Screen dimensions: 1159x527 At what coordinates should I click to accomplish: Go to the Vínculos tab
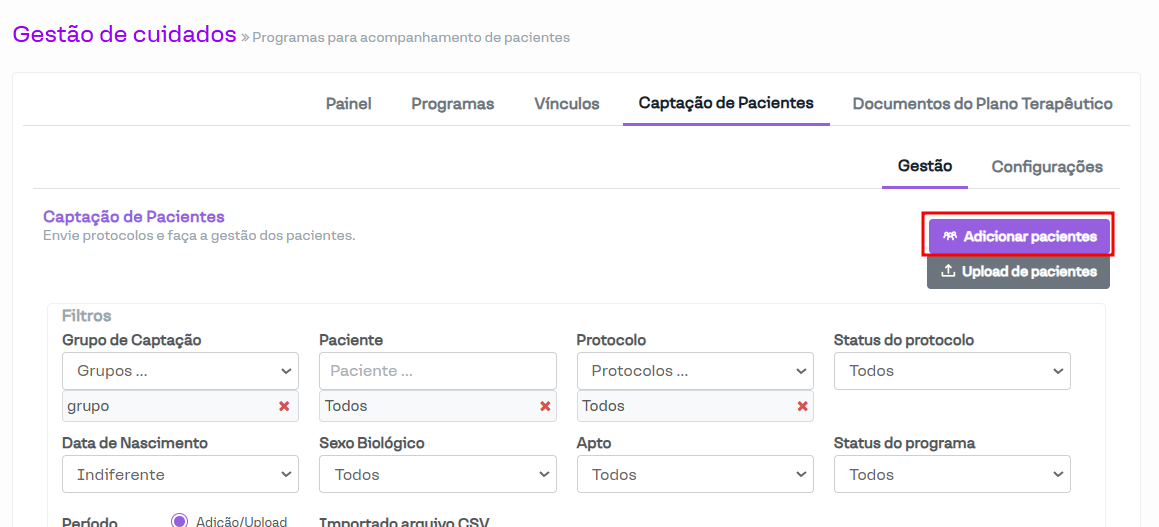[567, 104]
